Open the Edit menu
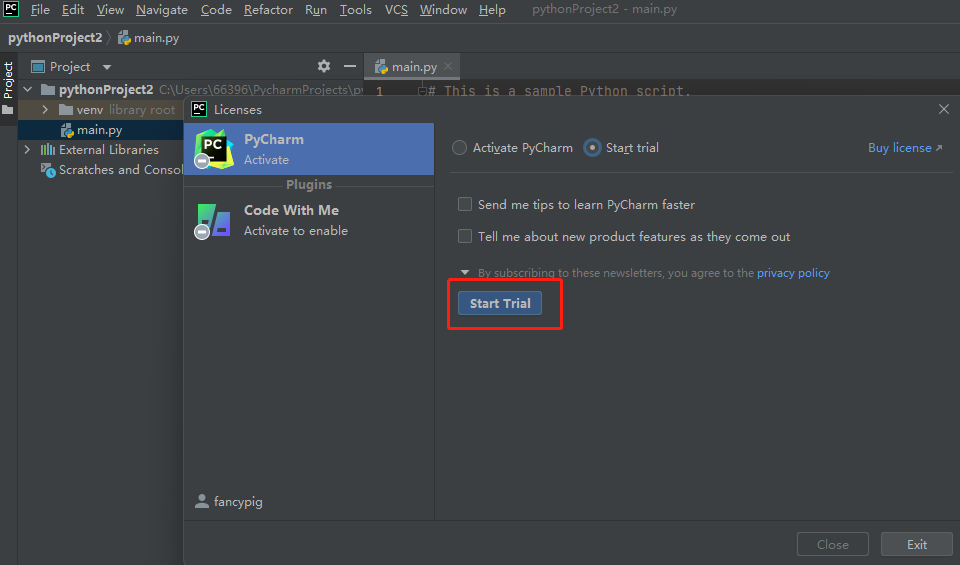The image size is (960, 565). [73, 10]
